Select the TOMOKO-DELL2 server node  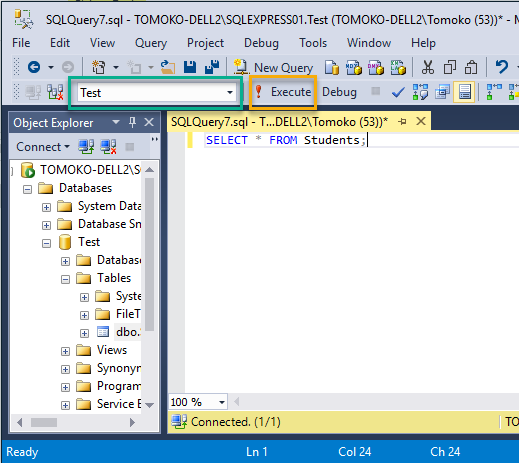coord(90,170)
